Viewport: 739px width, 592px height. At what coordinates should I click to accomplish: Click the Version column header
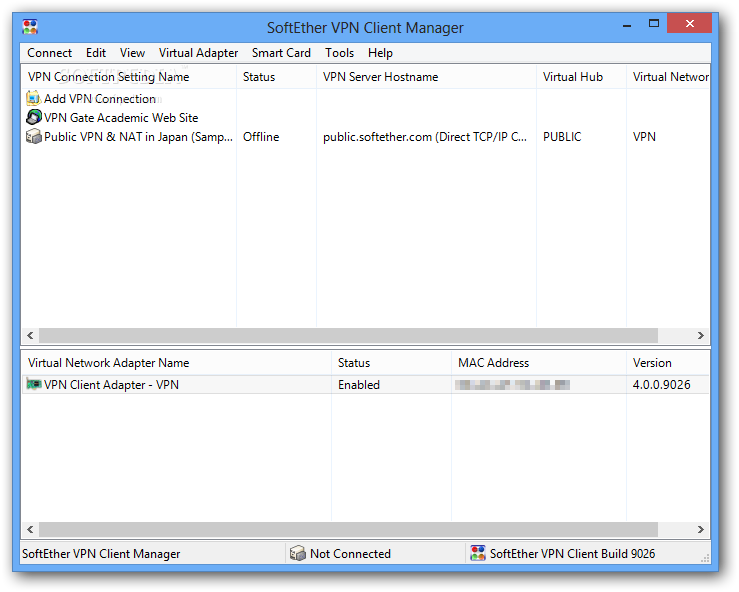coord(668,362)
